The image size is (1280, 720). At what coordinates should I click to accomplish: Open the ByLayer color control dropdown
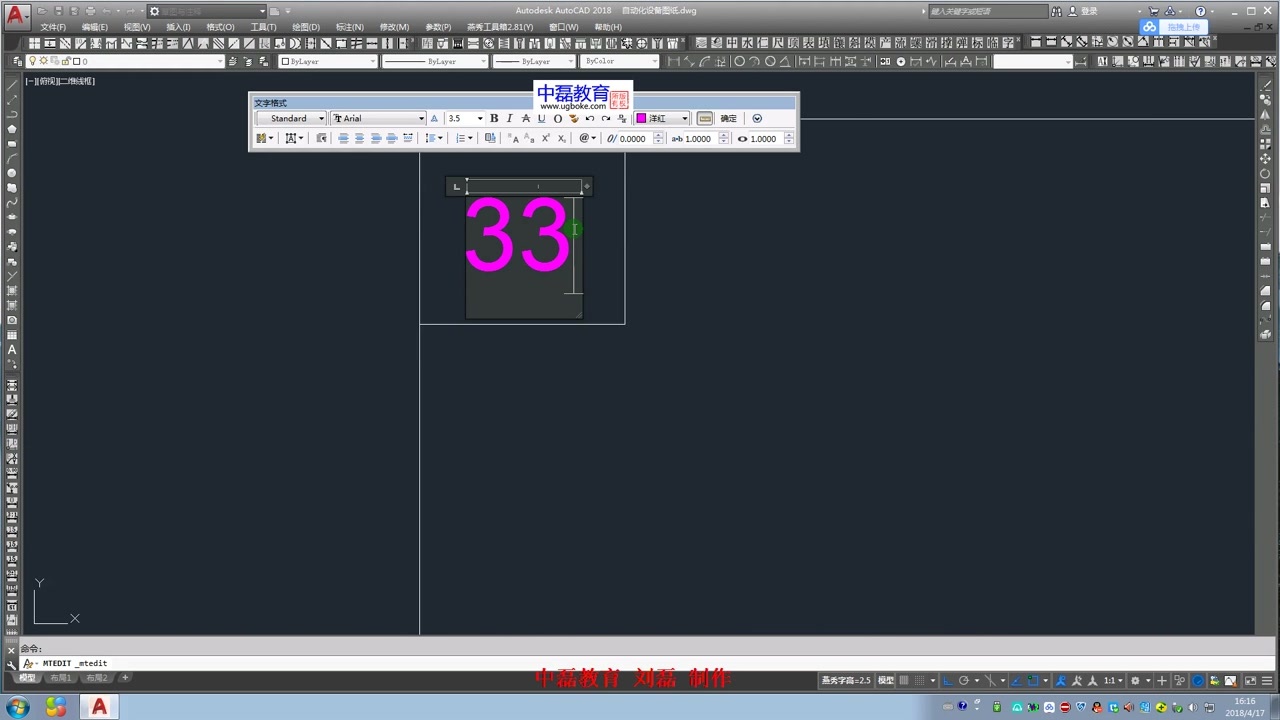point(328,61)
